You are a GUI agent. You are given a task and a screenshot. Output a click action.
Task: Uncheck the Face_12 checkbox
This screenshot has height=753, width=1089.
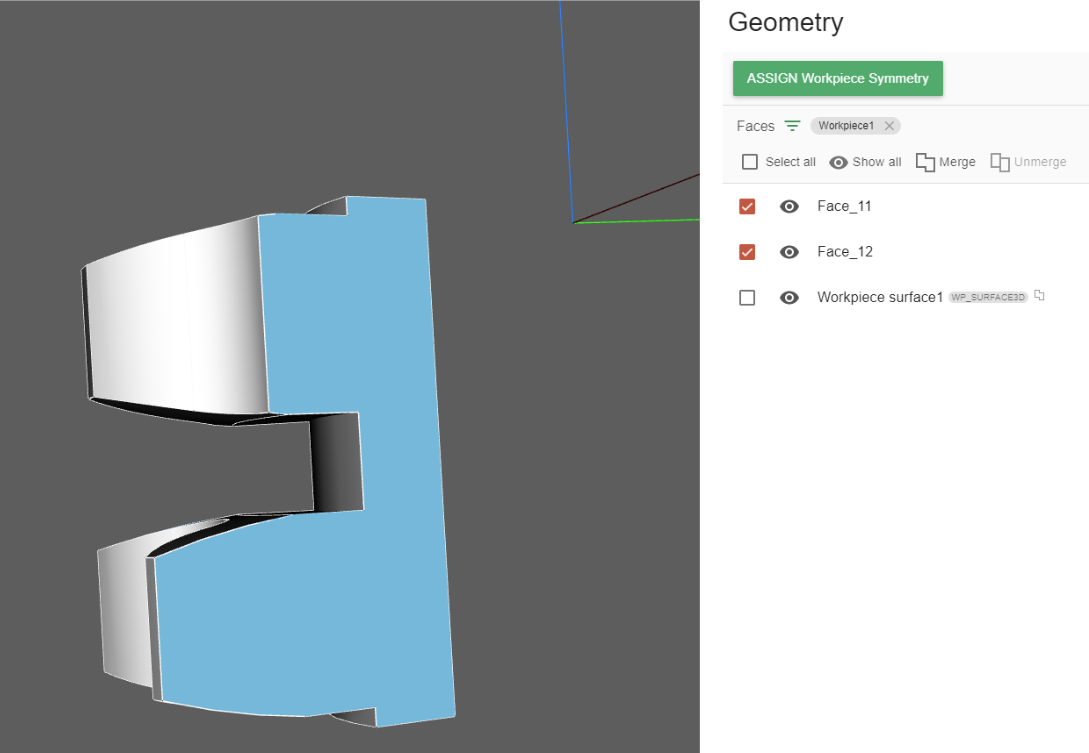[747, 252]
